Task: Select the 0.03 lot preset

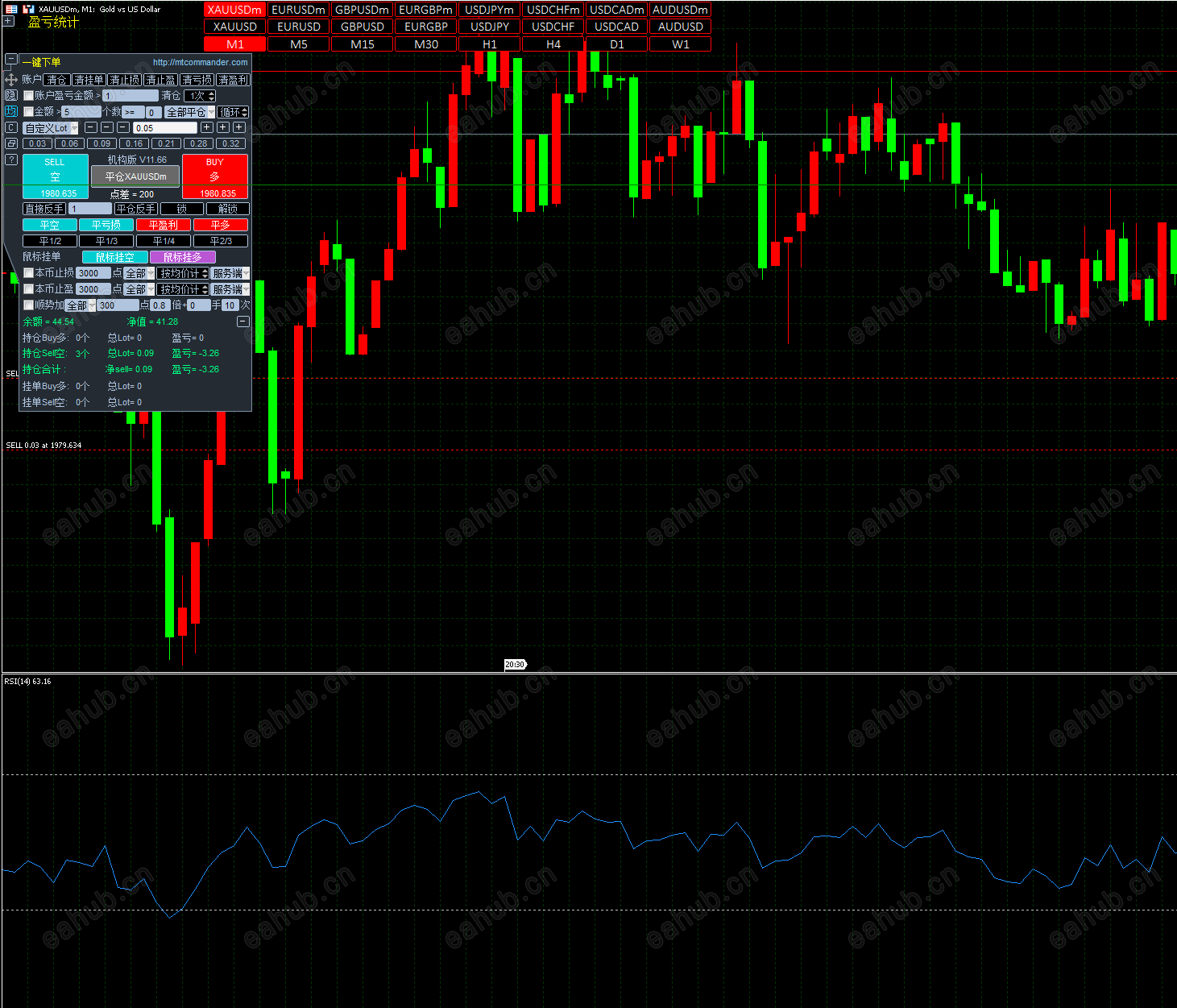Action: tap(38, 143)
